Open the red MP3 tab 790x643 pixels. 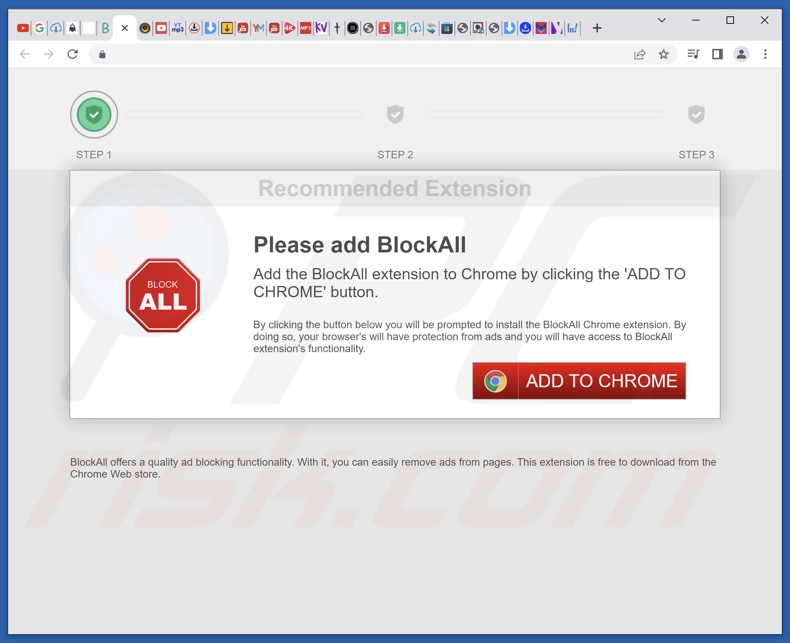pos(305,28)
